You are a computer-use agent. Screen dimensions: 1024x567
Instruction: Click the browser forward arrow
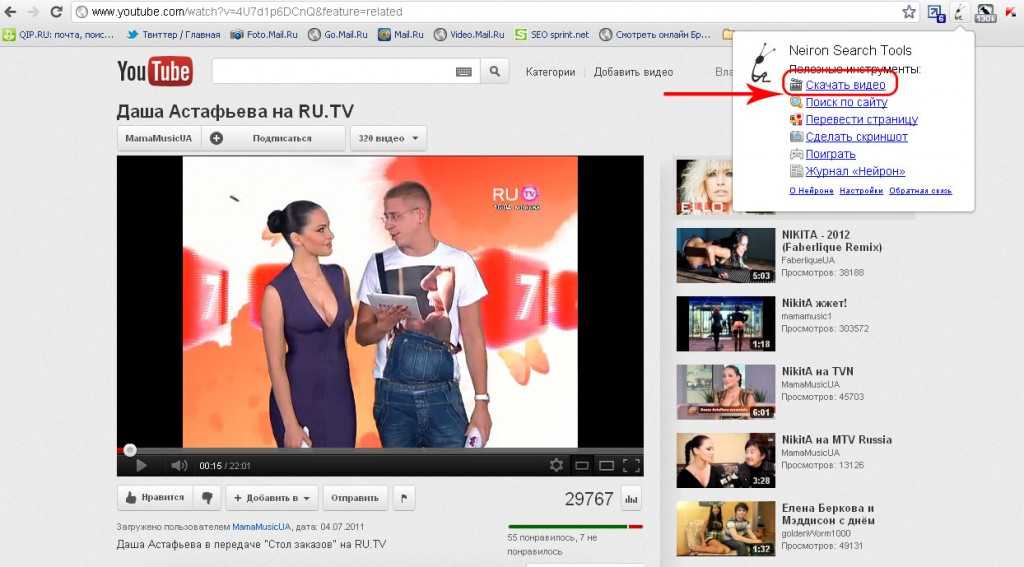tap(33, 11)
